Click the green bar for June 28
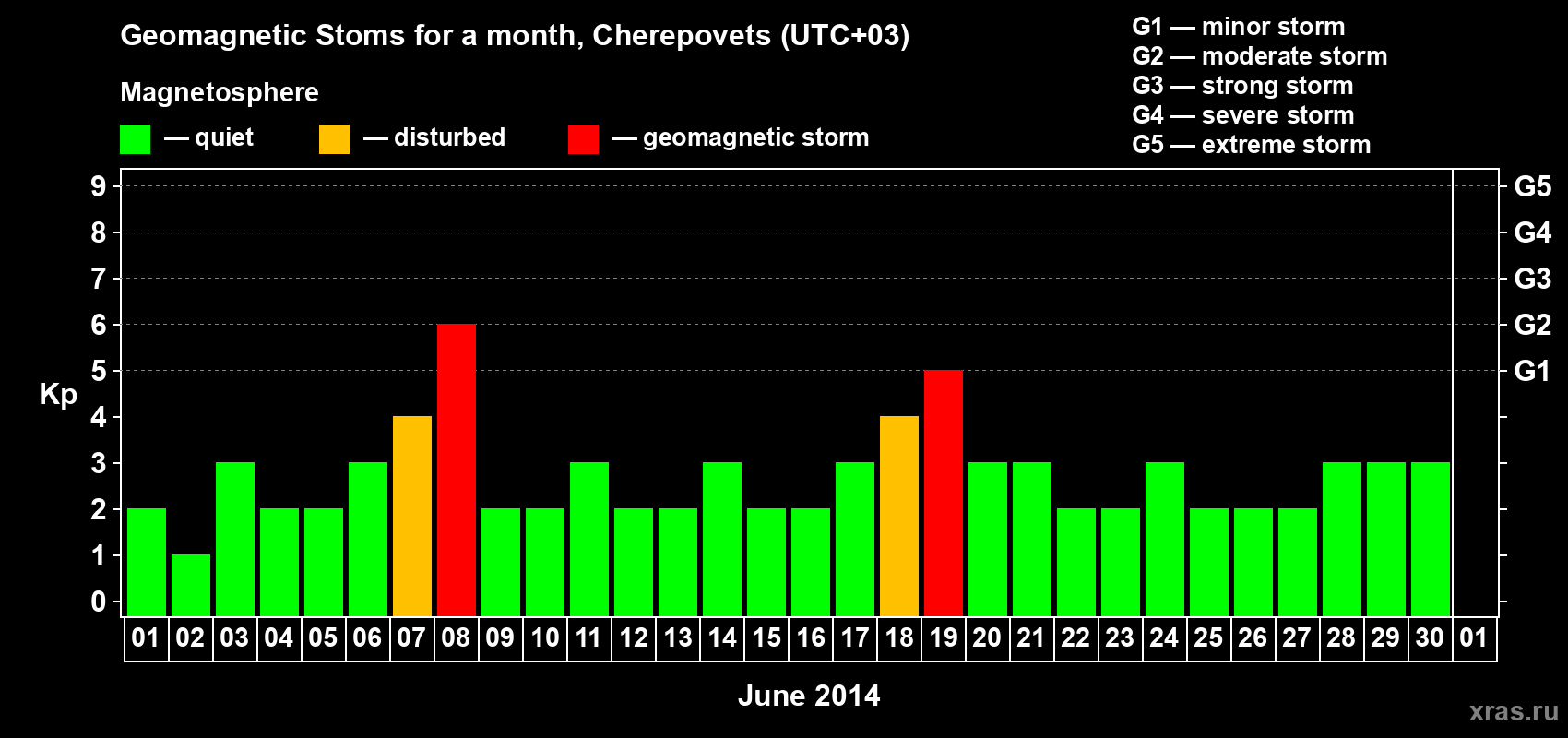 [x=1342, y=539]
